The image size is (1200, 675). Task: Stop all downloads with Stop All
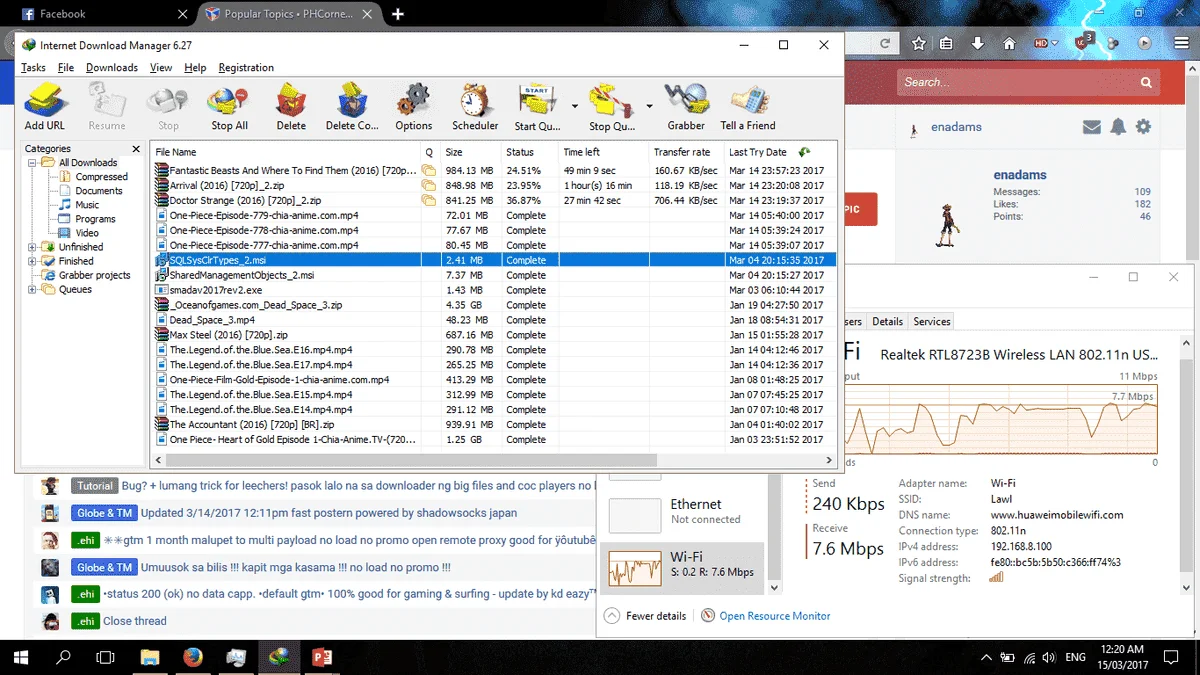click(x=229, y=108)
